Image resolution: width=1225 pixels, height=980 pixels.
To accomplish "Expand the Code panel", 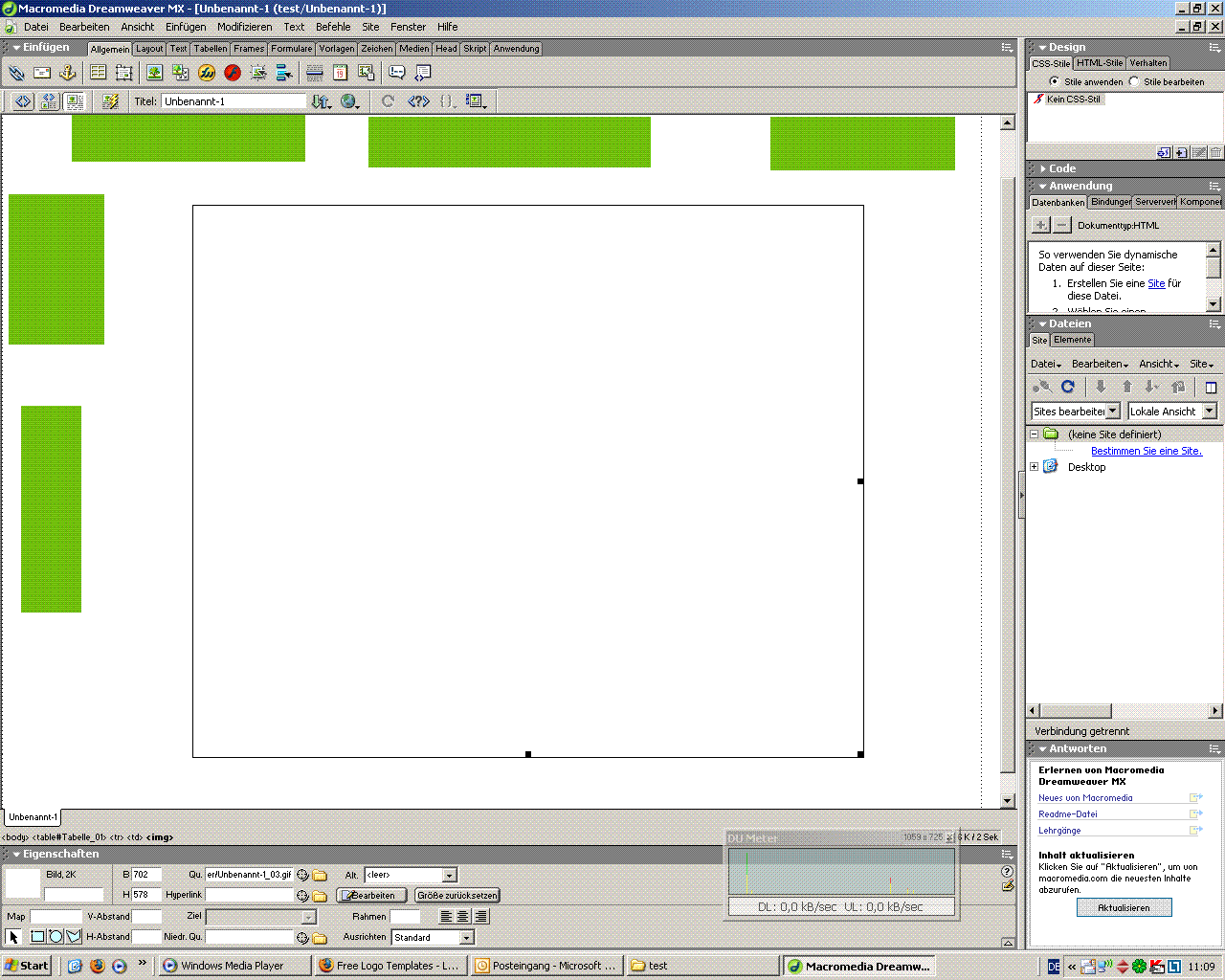I will pyautogui.click(x=1043, y=168).
